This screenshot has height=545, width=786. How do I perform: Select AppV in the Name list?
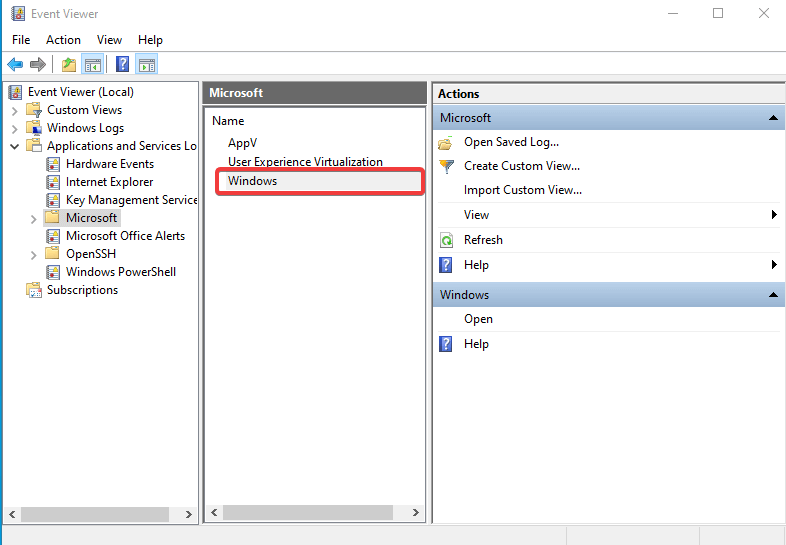(x=243, y=143)
